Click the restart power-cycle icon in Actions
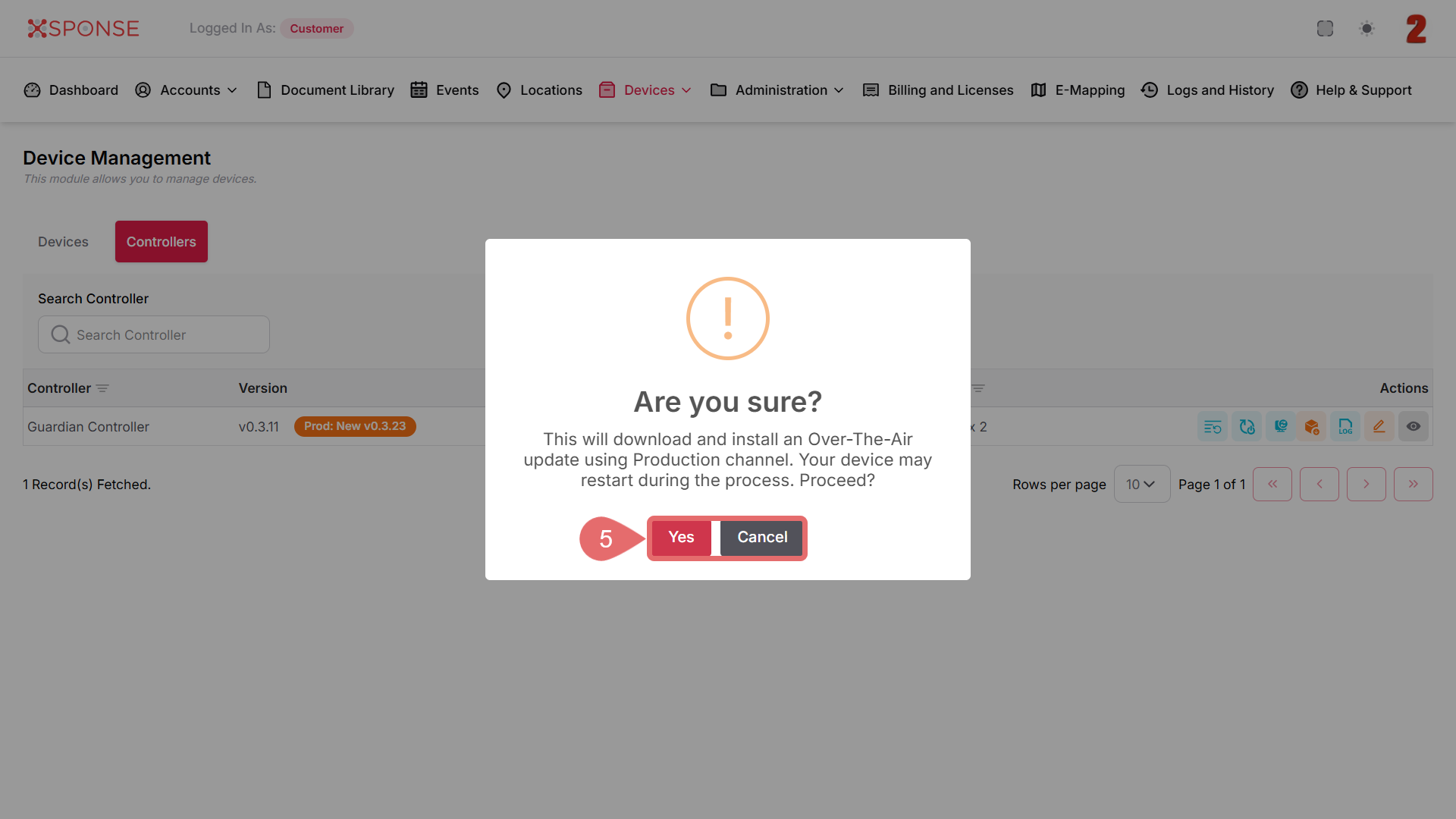1456x819 pixels. click(x=1247, y=427)
